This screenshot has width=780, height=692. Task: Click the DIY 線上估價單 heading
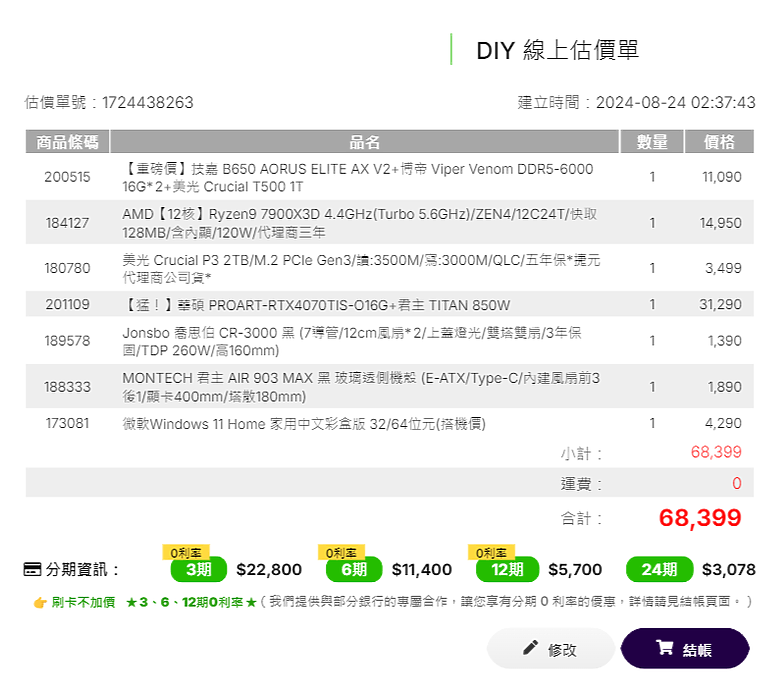pos(558,50)
